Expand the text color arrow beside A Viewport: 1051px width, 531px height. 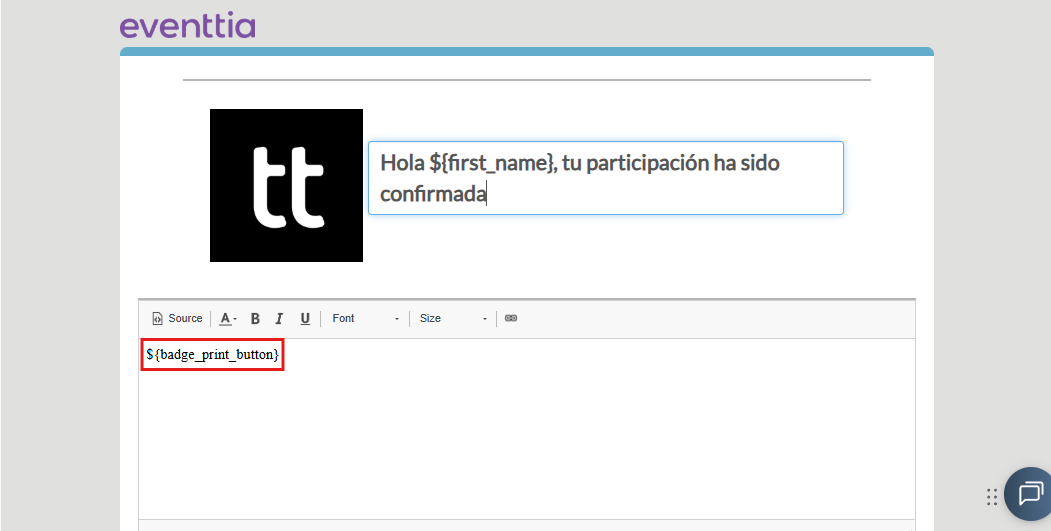coord(235,319)
